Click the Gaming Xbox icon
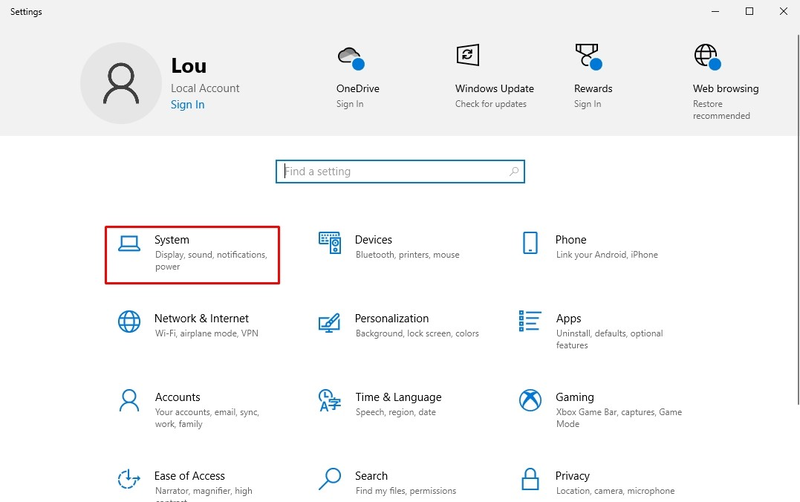Screen dimensions: 800x502 click(530, 400)
